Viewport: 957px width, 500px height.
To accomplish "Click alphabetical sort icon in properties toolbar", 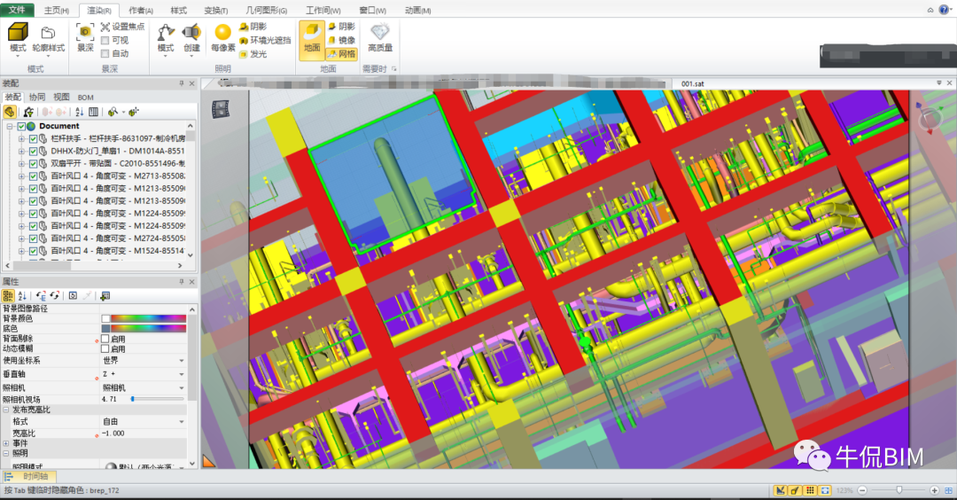I will pyautogui.click(x=22, y=295).
